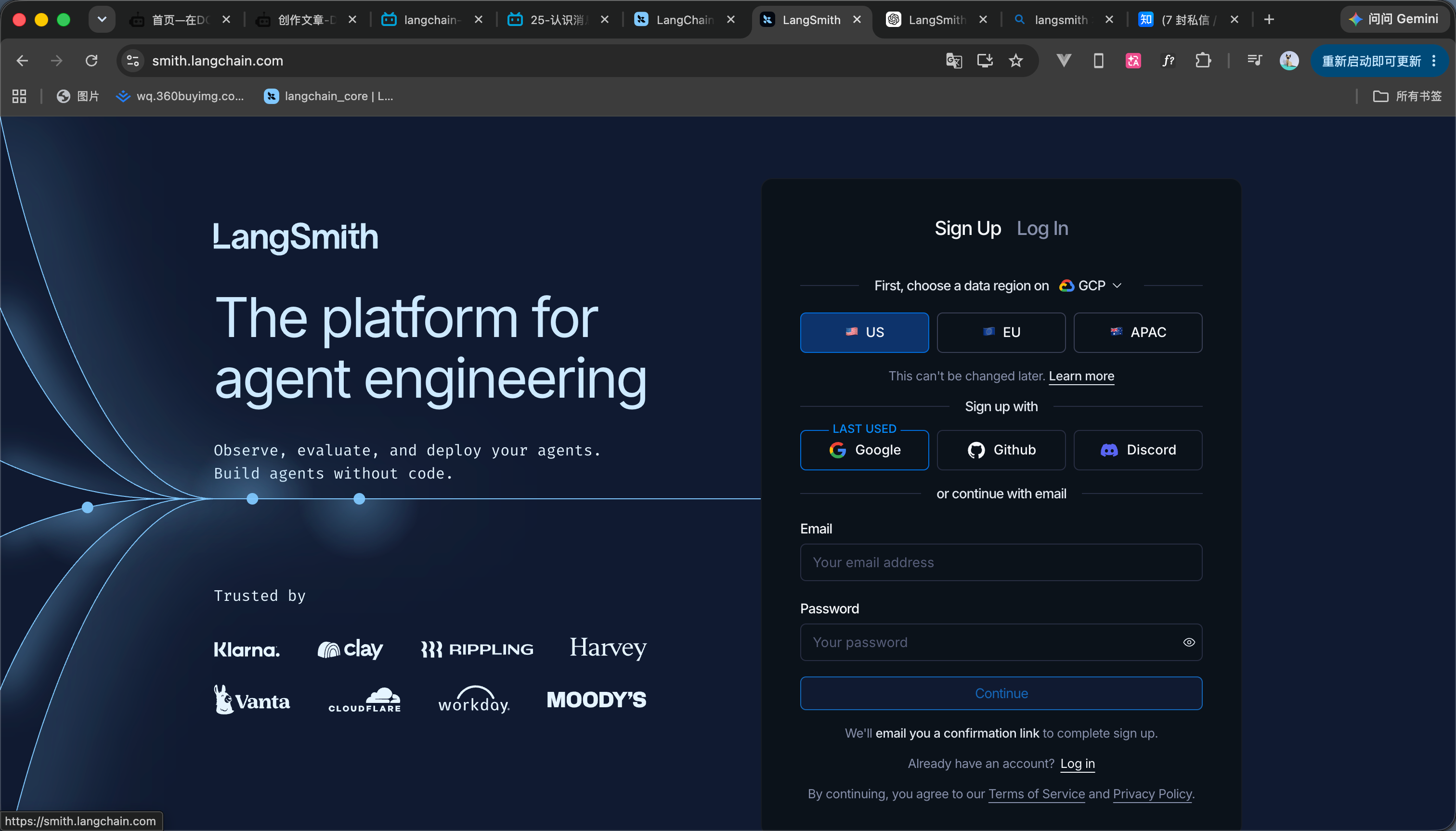Click the install app icon in address bar
The image size is (1456, 831).
985,61
